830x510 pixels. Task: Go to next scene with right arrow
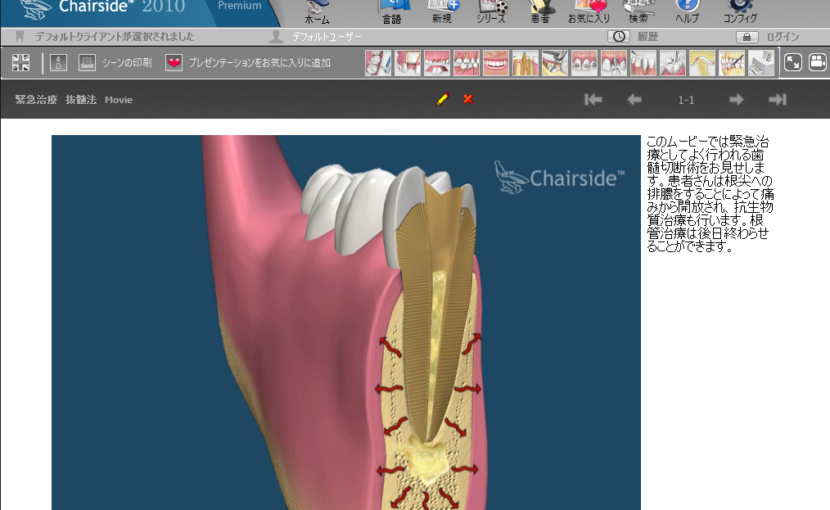click(736, 100)
